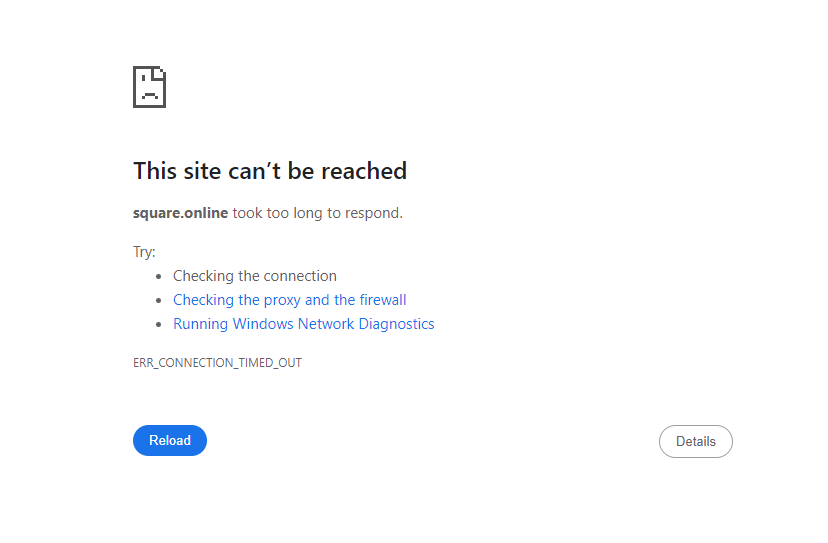
Task: Click the 'Try:' label
Action: [x=144, y=252]
